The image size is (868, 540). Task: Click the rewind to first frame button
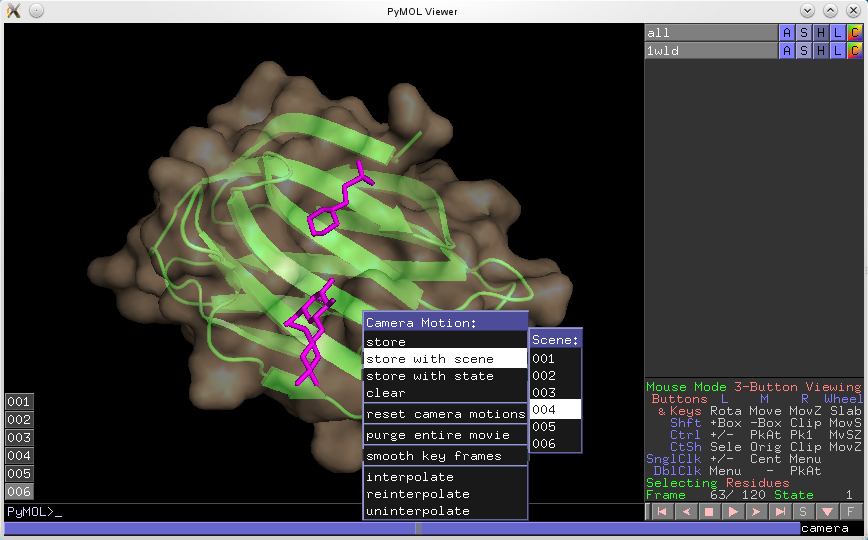(661, 512)
